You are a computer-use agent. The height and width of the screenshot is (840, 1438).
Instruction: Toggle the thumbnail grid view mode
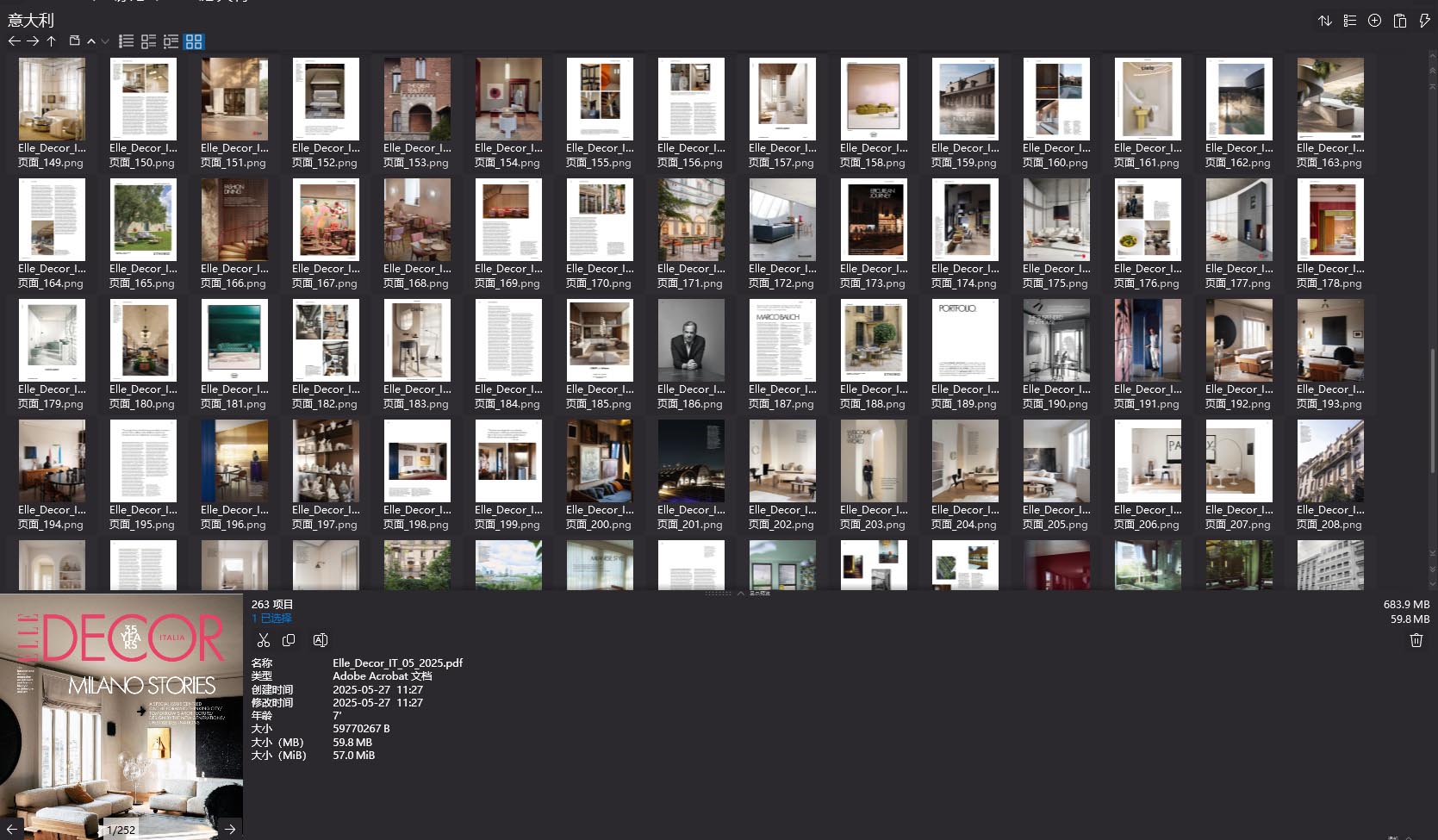tap(194, 41)
